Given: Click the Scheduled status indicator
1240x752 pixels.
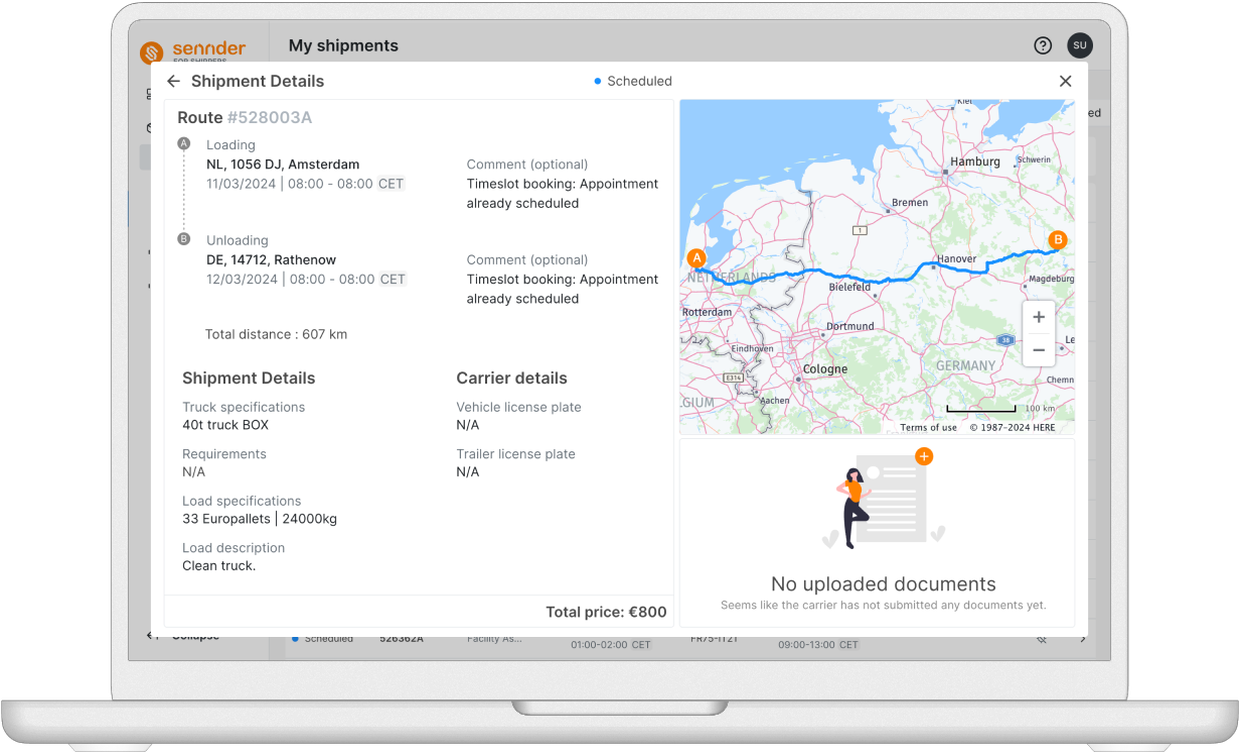Looking at the screenshot, I should 633,81.
